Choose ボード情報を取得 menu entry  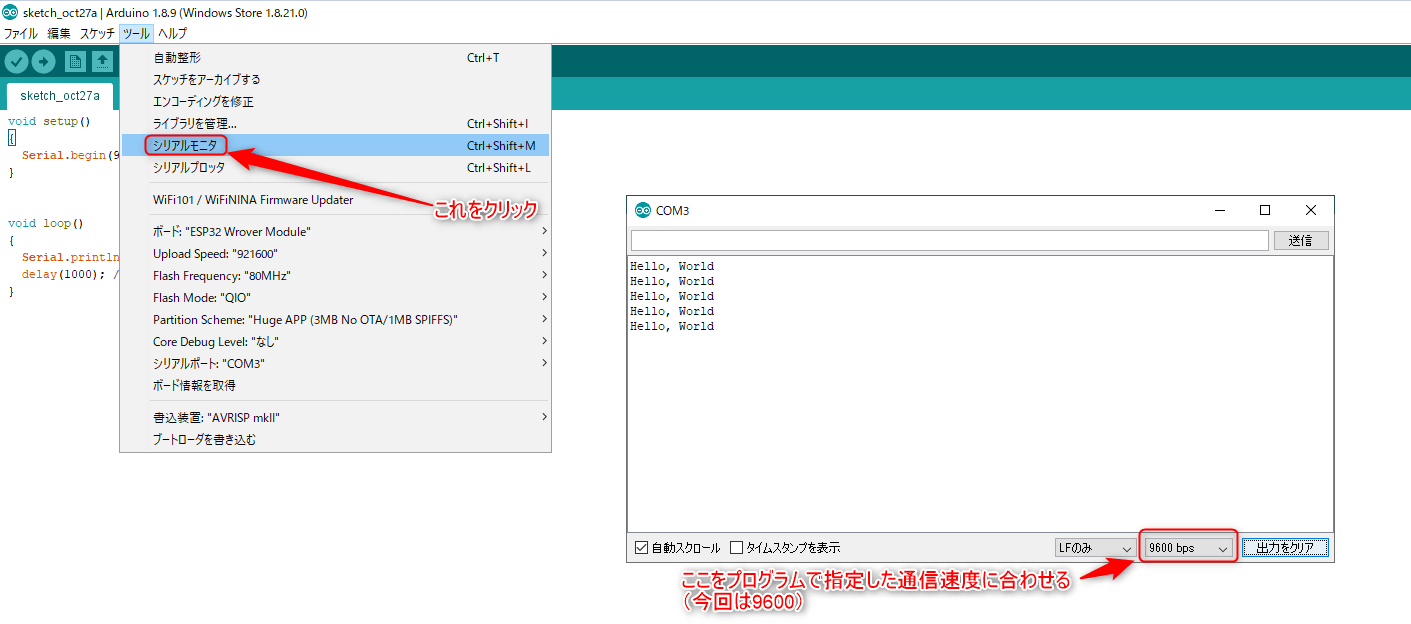[336, 385]
